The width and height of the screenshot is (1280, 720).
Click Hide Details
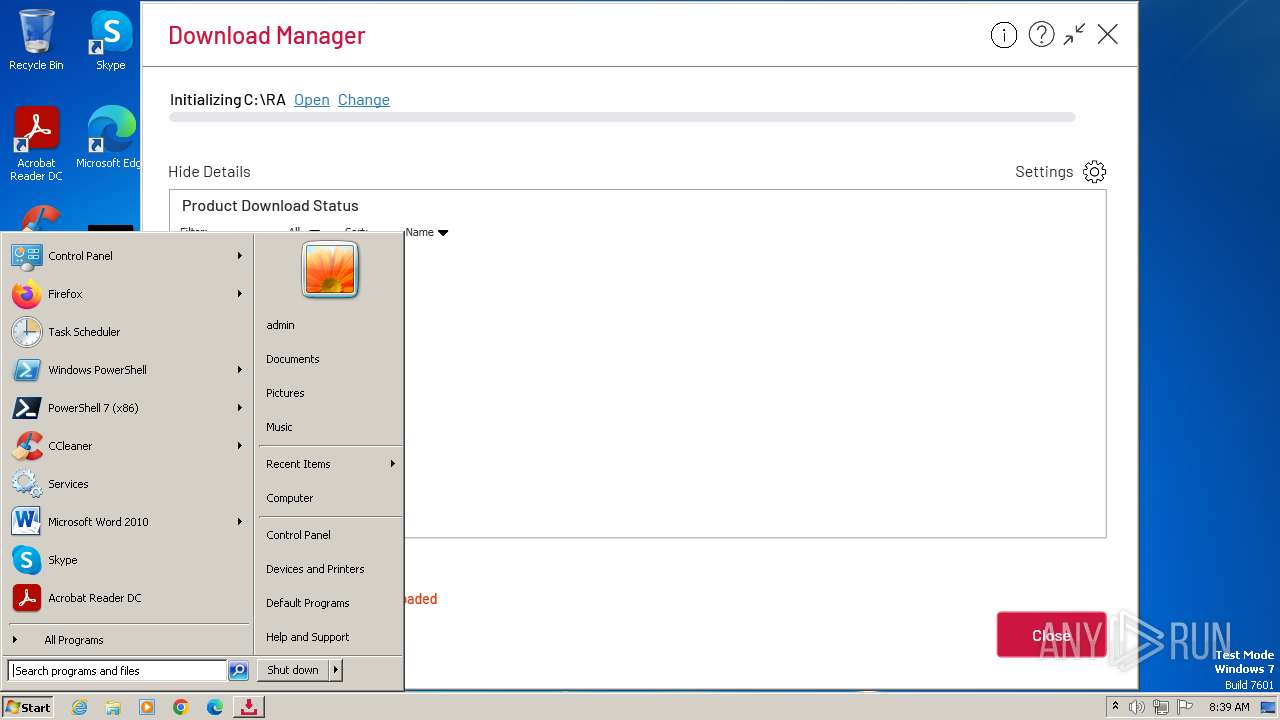coord(209,172)
